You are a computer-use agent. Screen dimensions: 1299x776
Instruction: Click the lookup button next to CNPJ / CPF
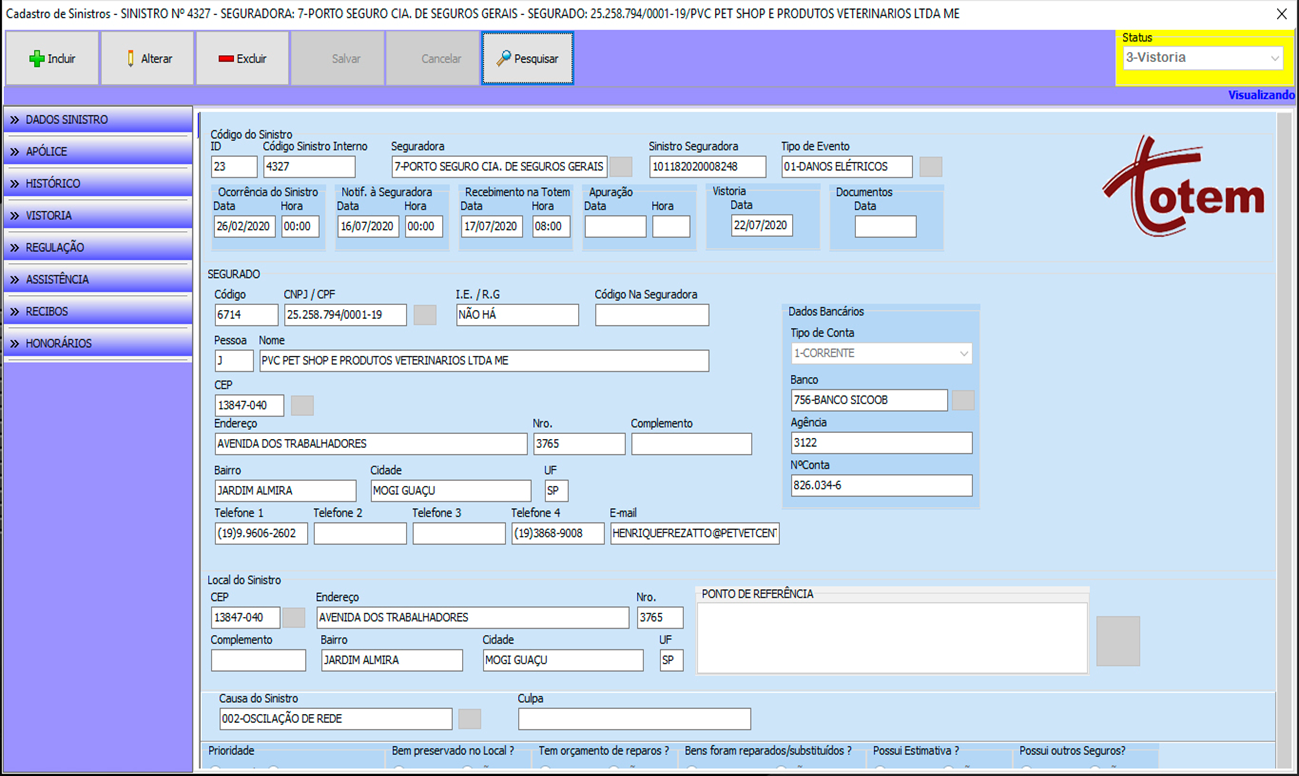(425, 315)
